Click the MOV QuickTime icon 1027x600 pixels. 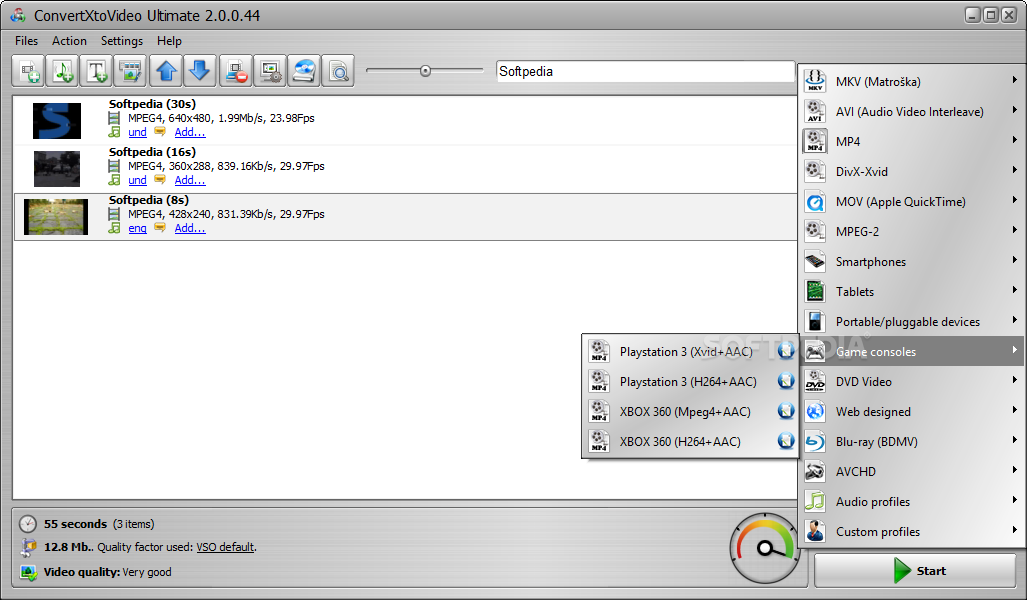click(815, 202)
